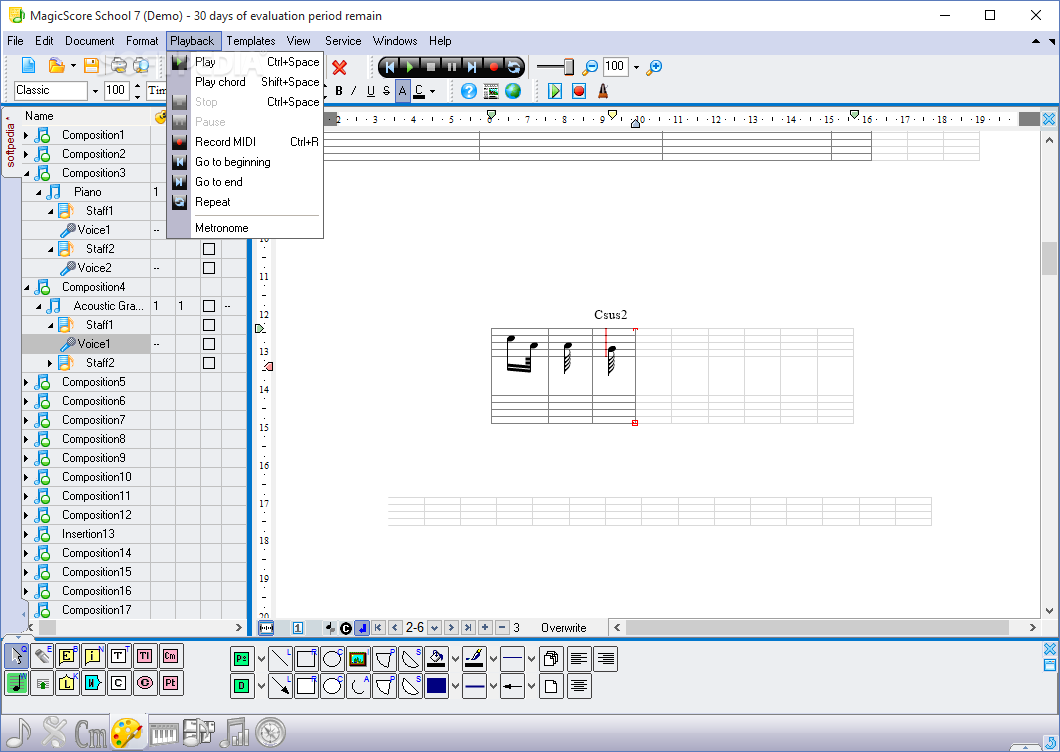This screenshot has width=1060, height=752.
Task: Select the arrow pointer tool
Action: (16, 656)
